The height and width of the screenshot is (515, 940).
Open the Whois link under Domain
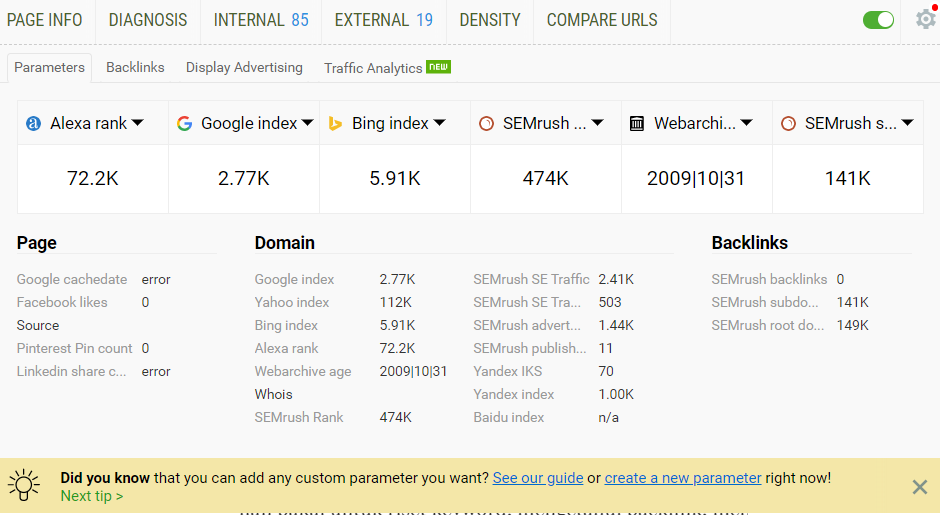[x=273, y=394]
